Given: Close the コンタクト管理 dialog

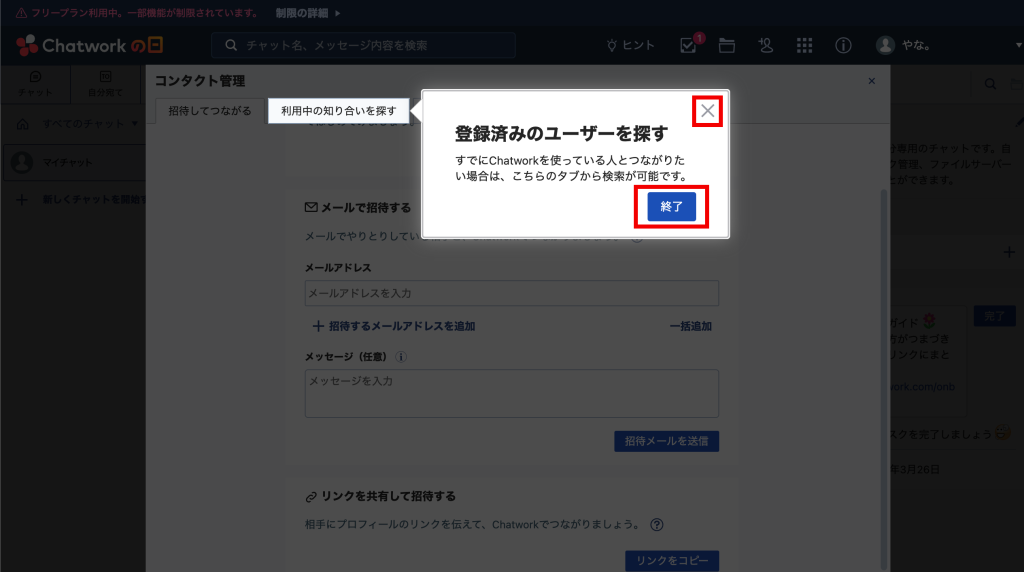Looking at the screenshot, I should click(871, 81).
